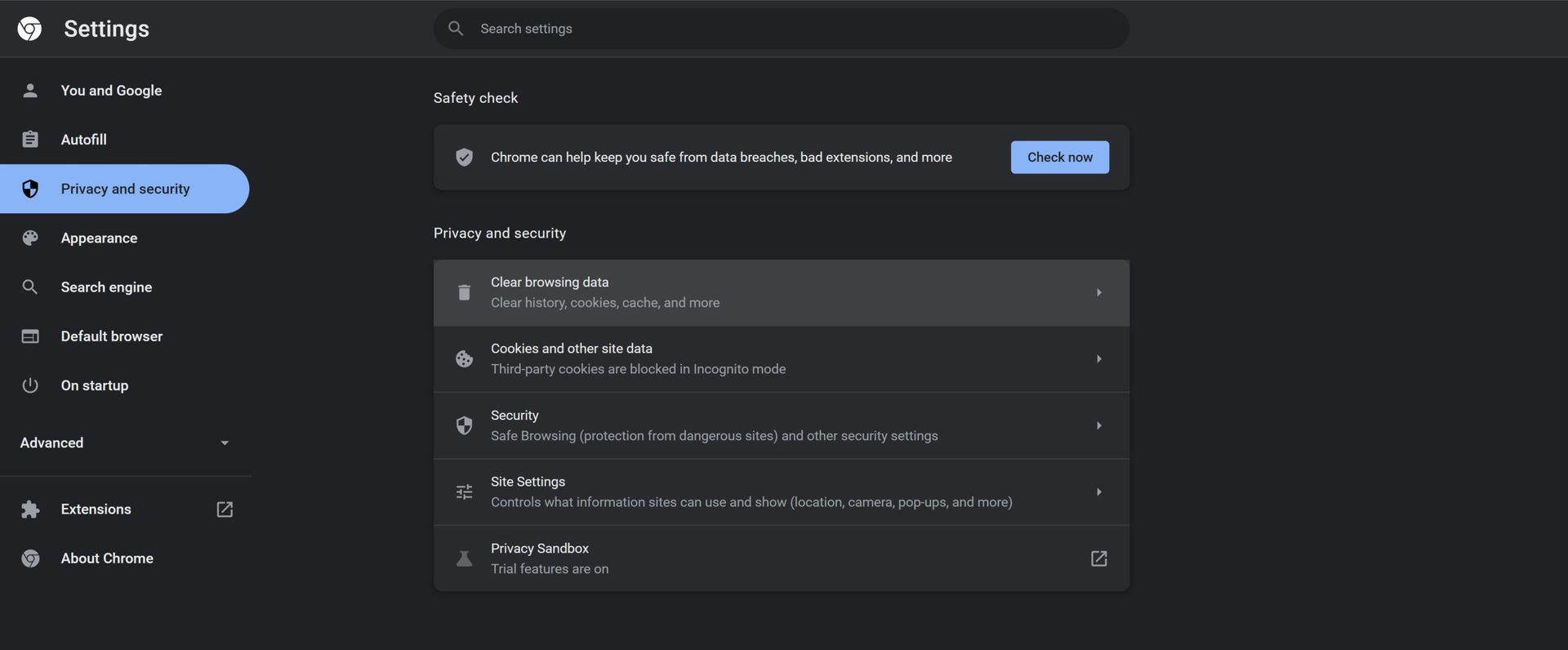Select Appearance in the sidebar
This screenshot has width=1568, height=650.
(x=99, y=238)
